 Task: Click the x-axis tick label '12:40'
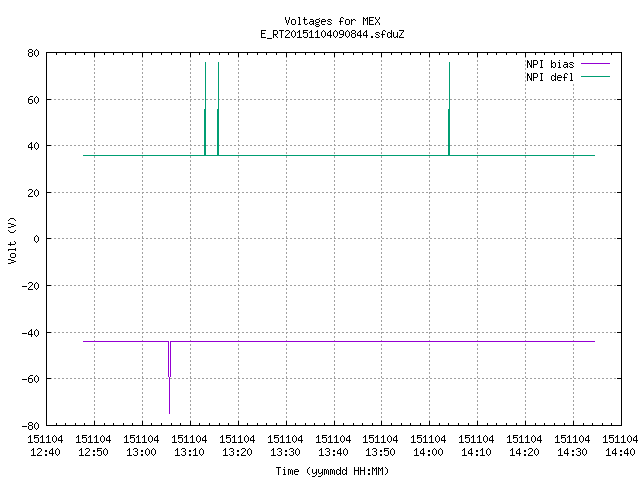tap(45, 452)
